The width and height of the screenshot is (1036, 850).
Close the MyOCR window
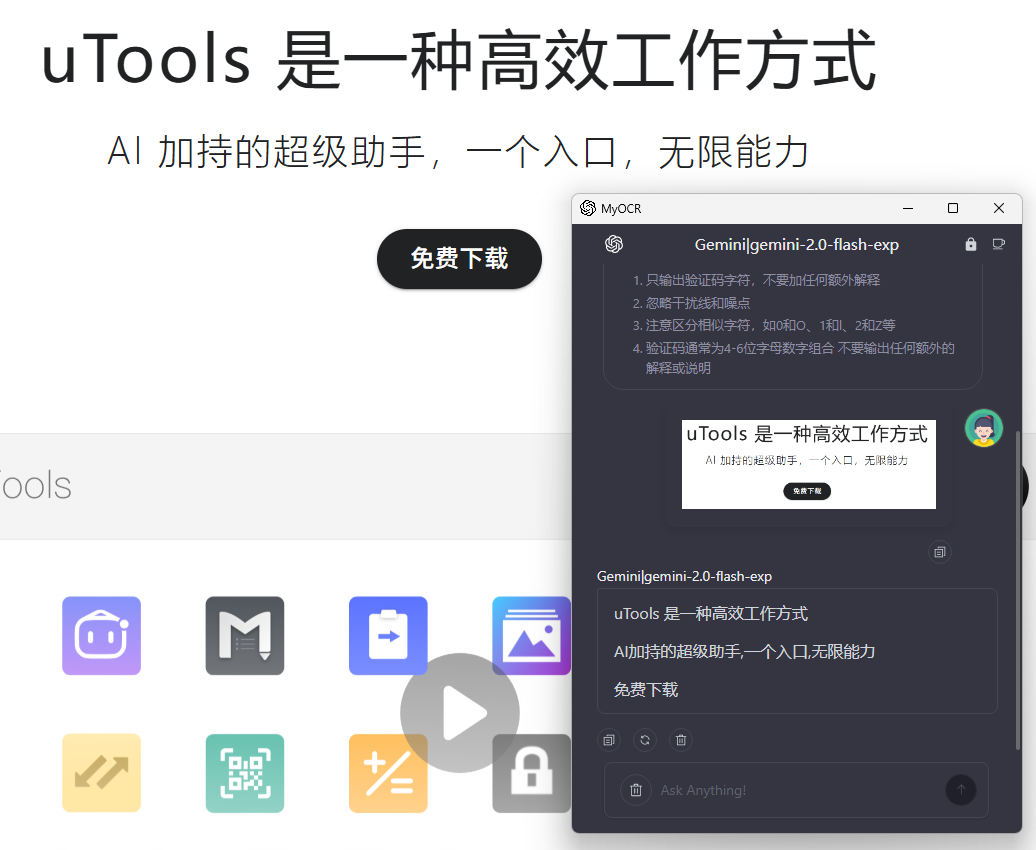(x=998, y=208)
